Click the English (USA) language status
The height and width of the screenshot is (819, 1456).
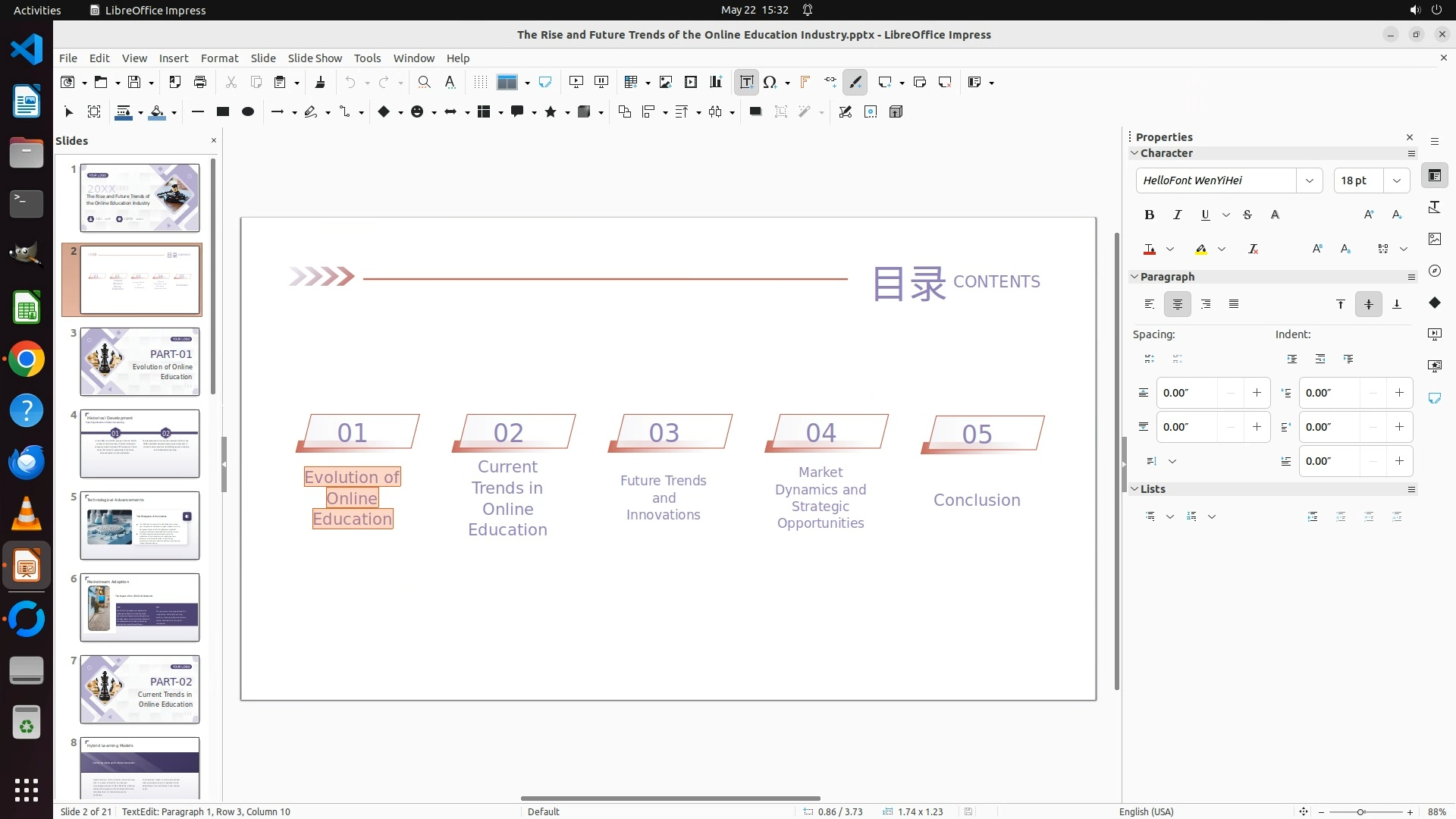1146,811
